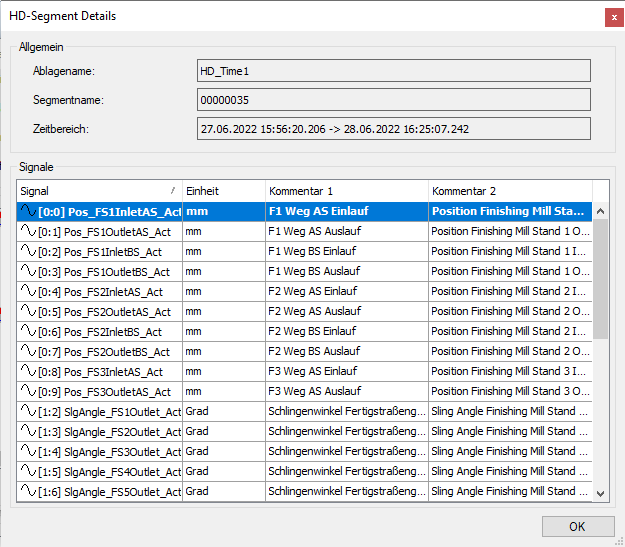Click the scrollbar down arrow in signal list
The image size is (625, 547).
[600, 492]
